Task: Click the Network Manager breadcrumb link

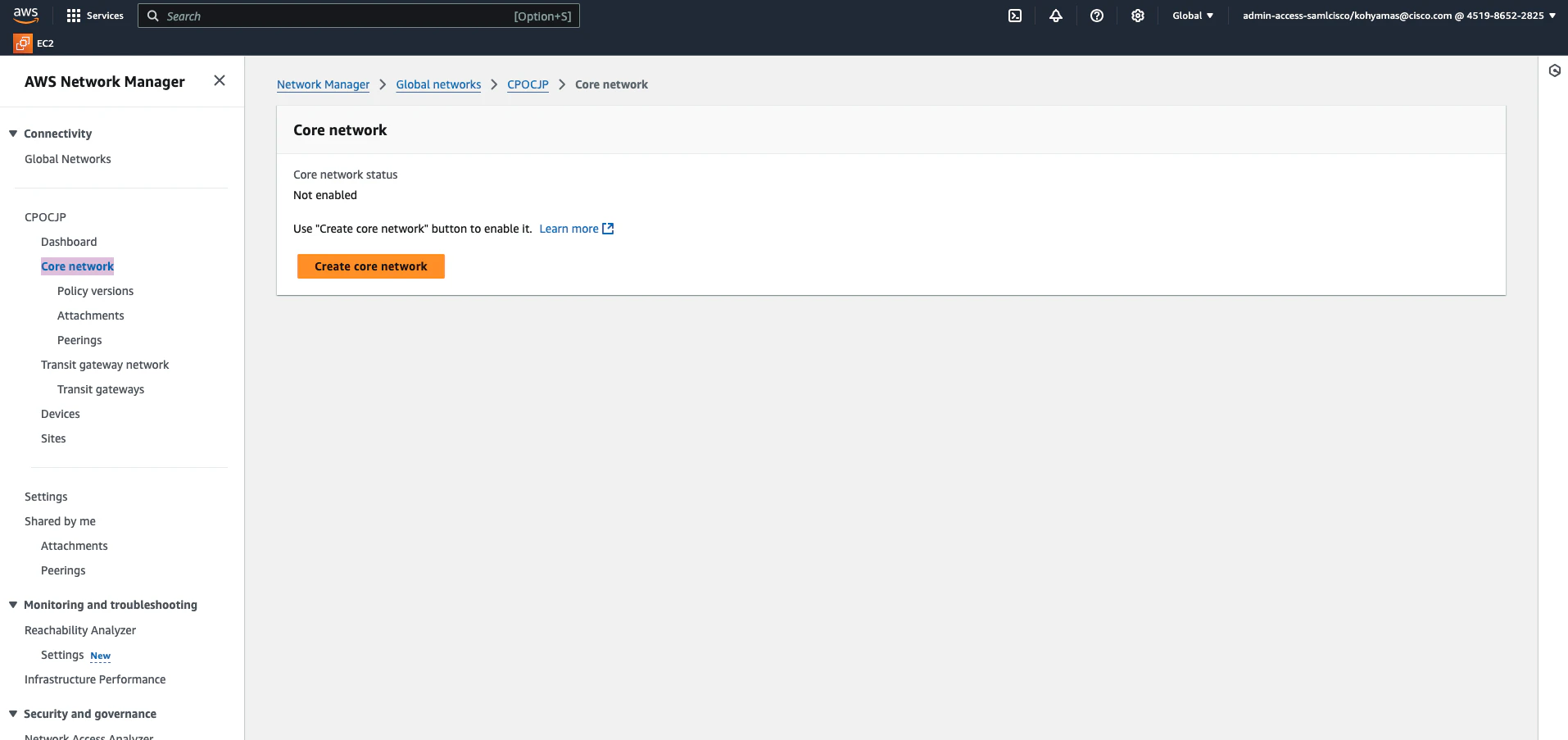Action: coord(323,84)
